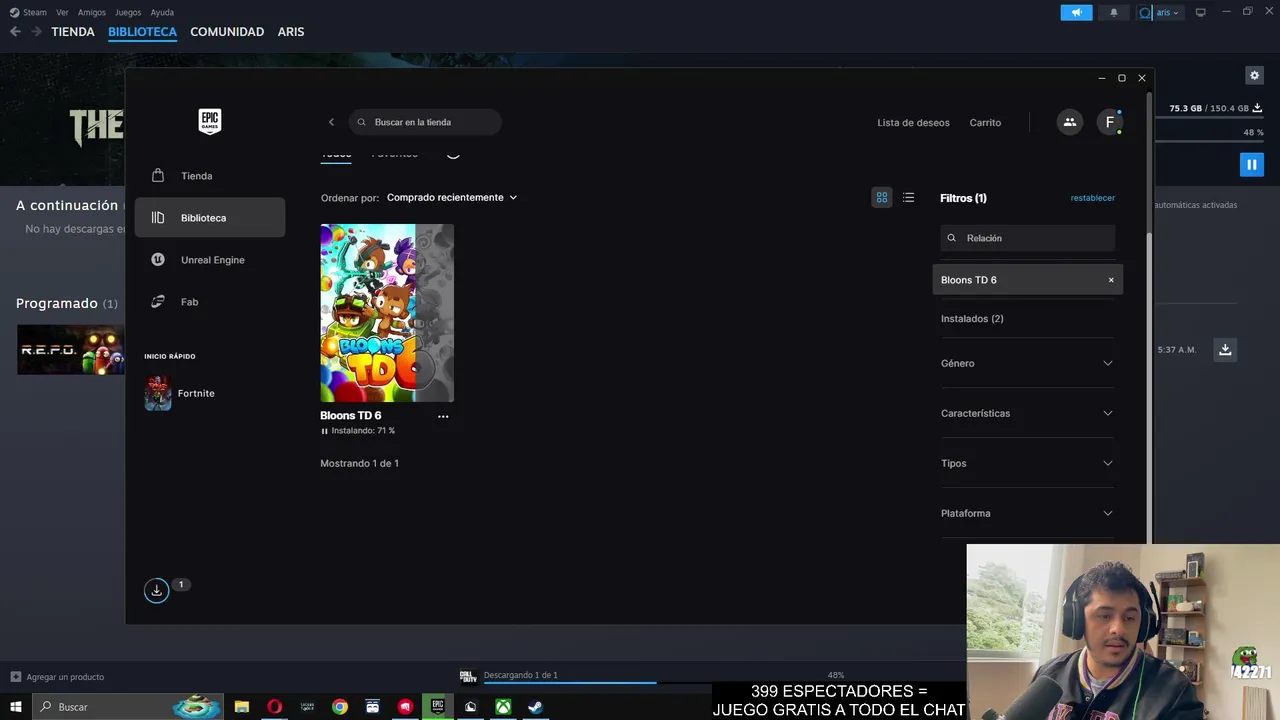
Task: Go to Steam TIENDA tab
Action: 73,32
